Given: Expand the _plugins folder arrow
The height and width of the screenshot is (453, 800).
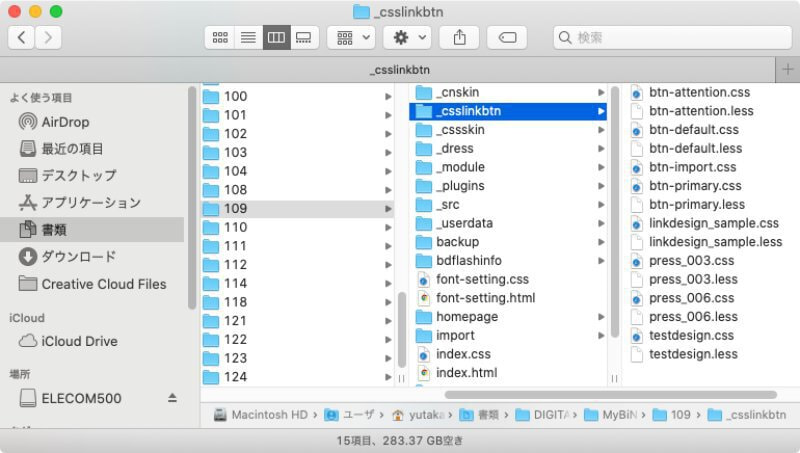Looking at the screenshot, I should 601,186.
